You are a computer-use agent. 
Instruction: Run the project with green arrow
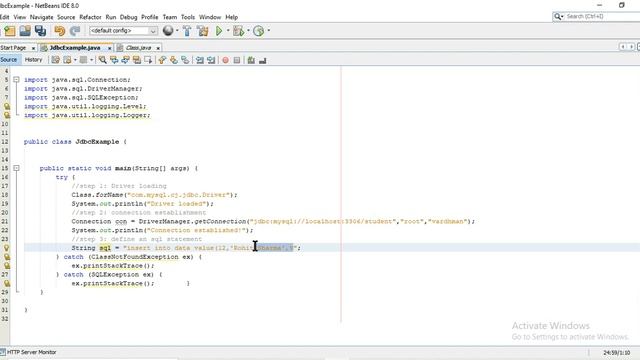point(219,31)
